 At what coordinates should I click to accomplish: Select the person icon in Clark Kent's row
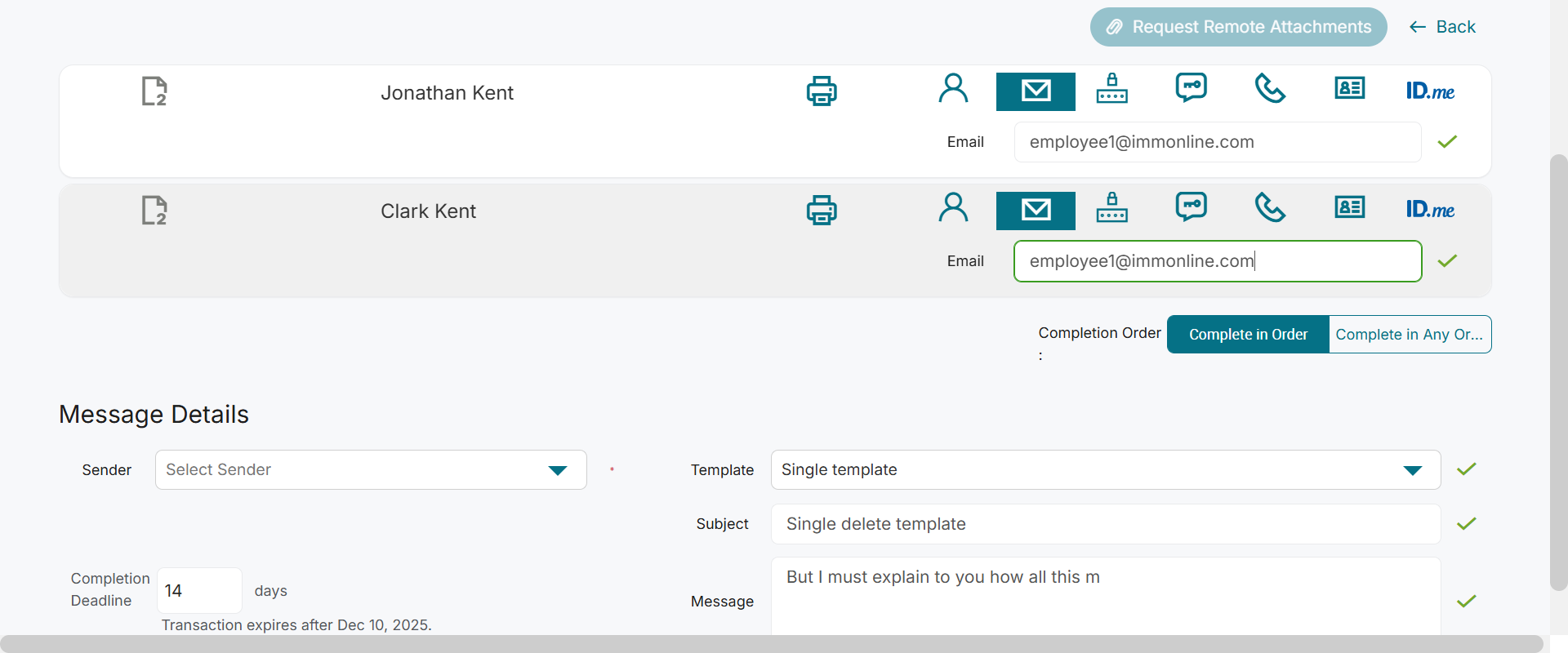[953, 208]
